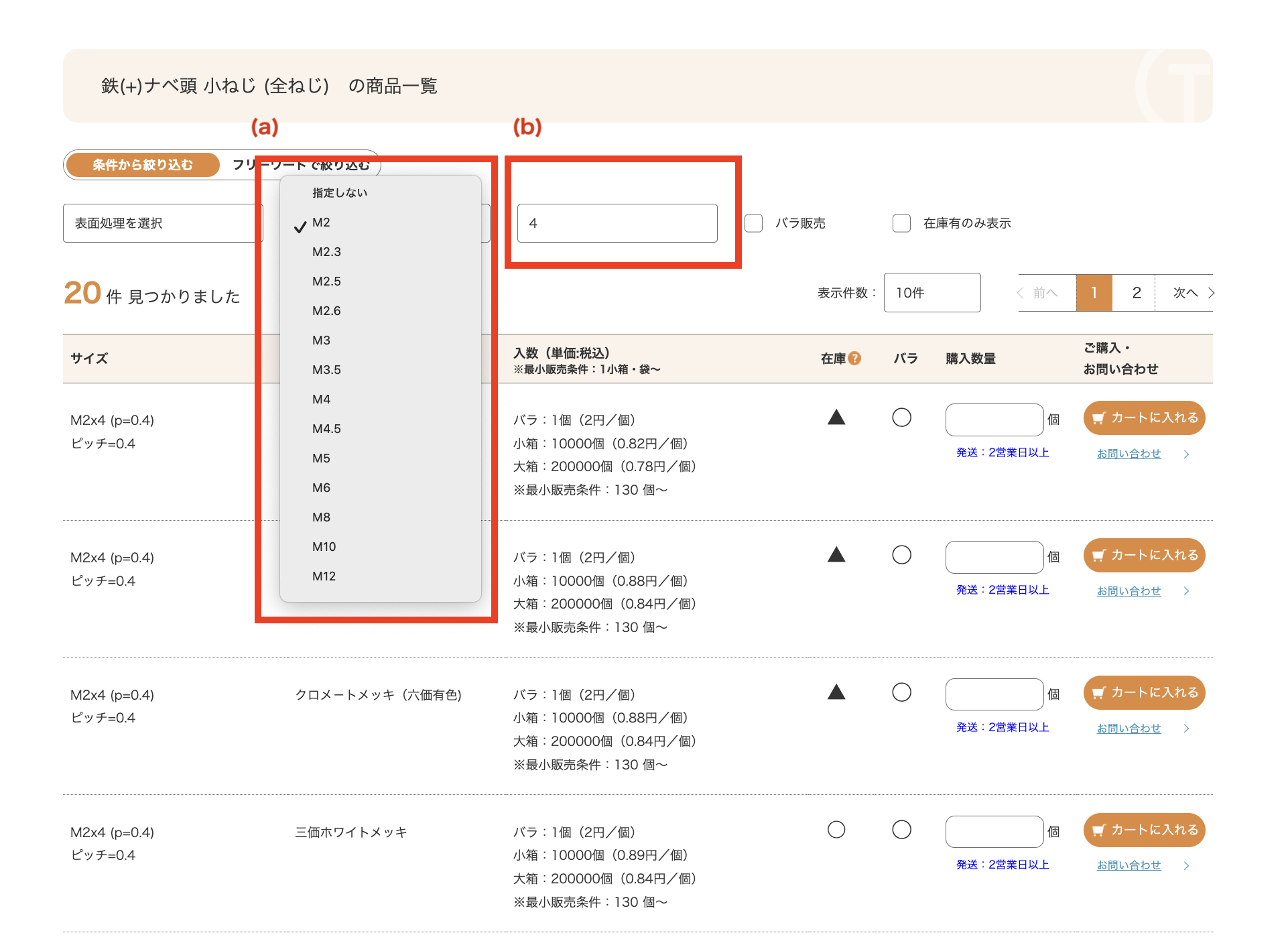The width and height of the screenshot is (1288, 937).
Task: Select M10 in the open dropdown menu
Action: (x=324, y=547)
